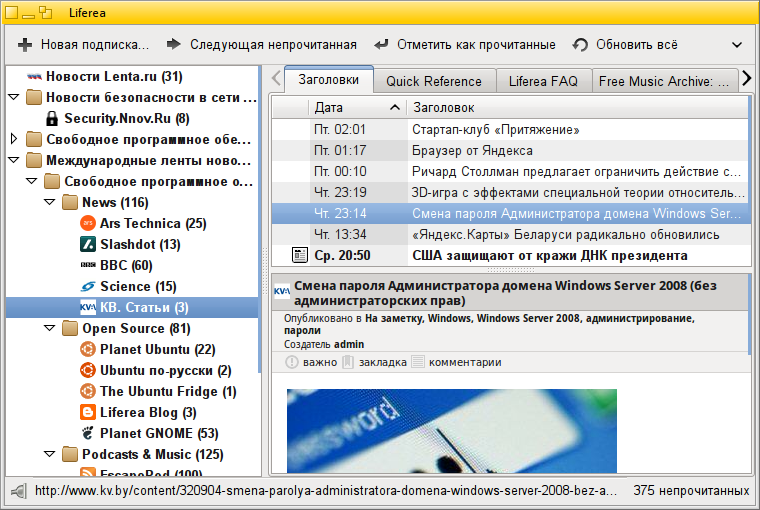This screenshot has width=760, height=510.
Task: Click article title Смена пароля Администратора link
Action: coord(505,293)
